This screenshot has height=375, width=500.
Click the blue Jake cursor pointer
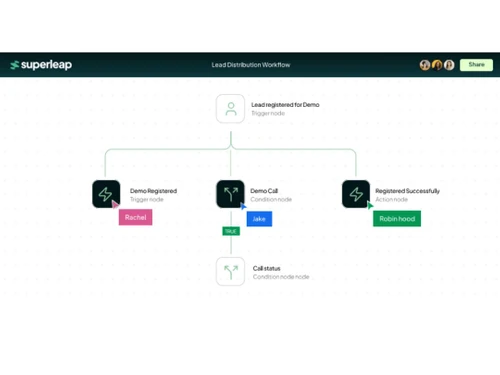point(243,206)
